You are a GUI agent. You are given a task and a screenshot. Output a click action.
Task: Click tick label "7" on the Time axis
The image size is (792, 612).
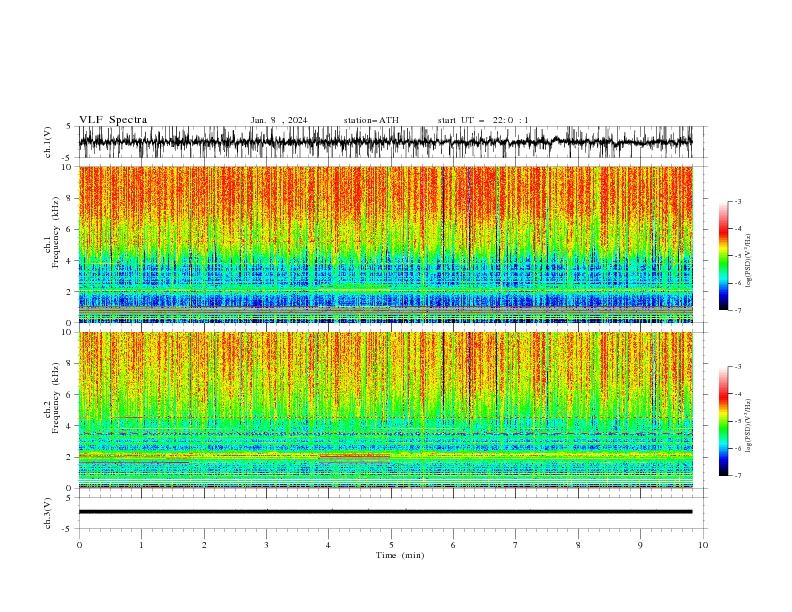[516, 545]
